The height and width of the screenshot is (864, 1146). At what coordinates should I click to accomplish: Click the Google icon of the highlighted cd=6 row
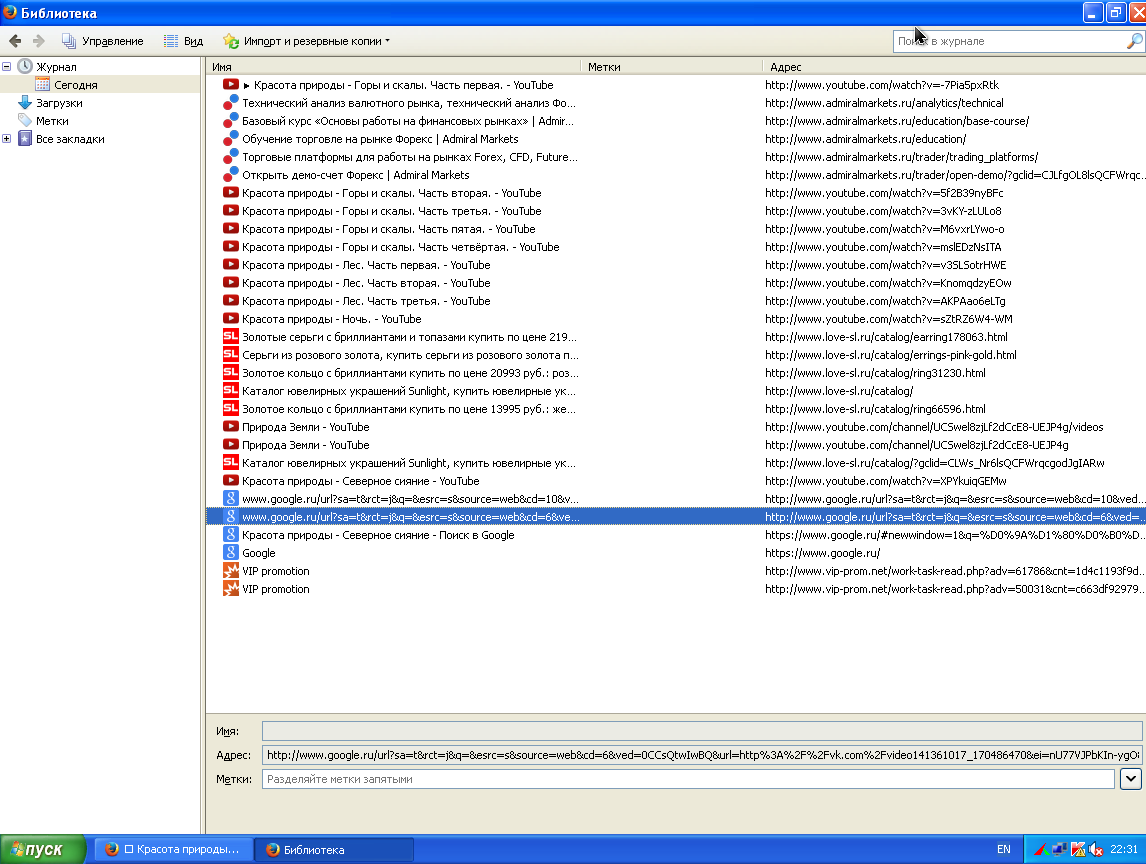(x=231, y=517)
